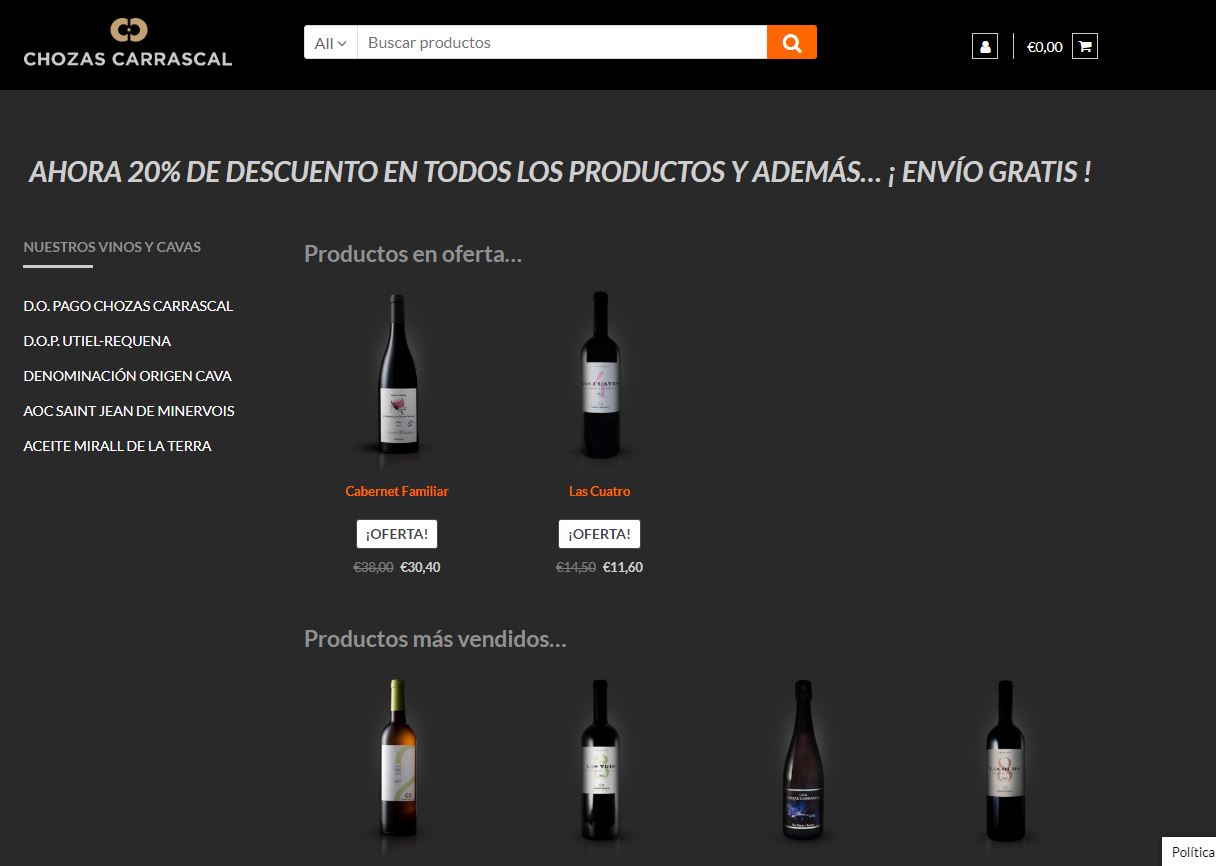Open the user account icon

click(x=985, y=46)
